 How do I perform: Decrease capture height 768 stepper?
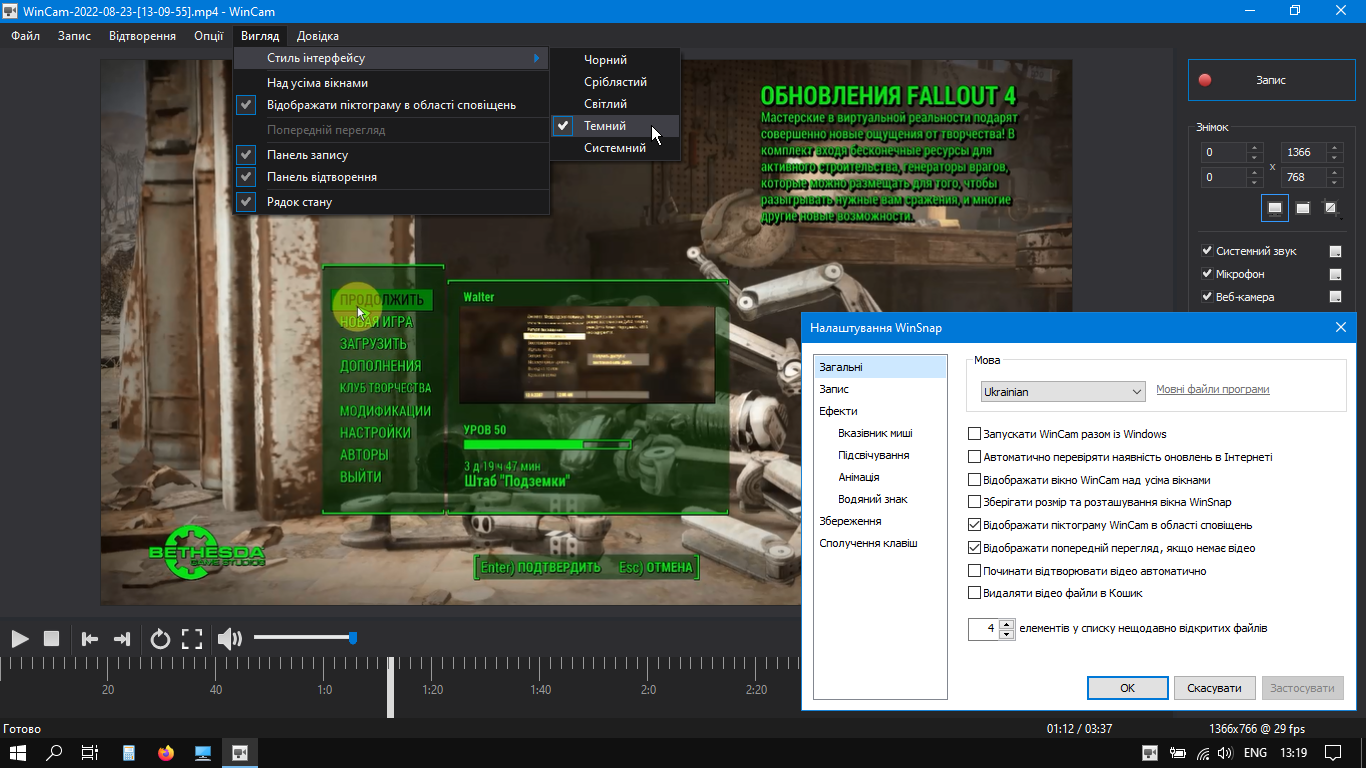(1334, 182)
